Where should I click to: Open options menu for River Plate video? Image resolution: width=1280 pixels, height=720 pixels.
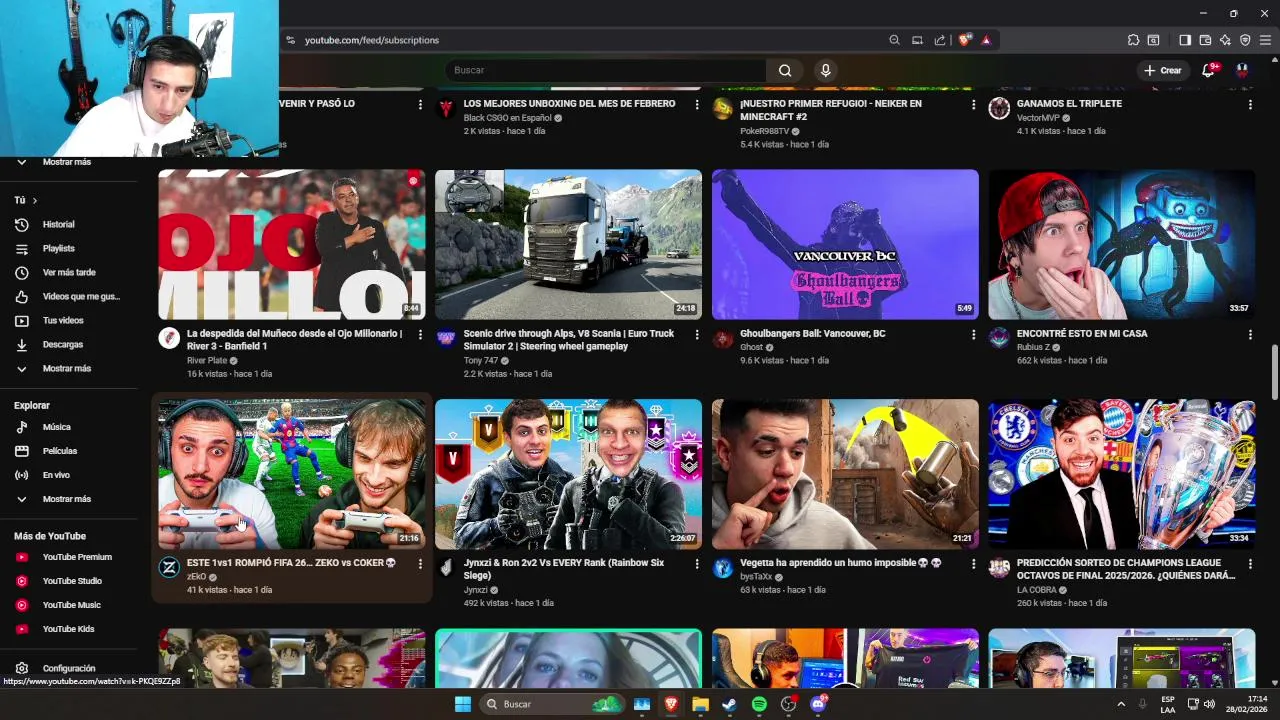420,334
